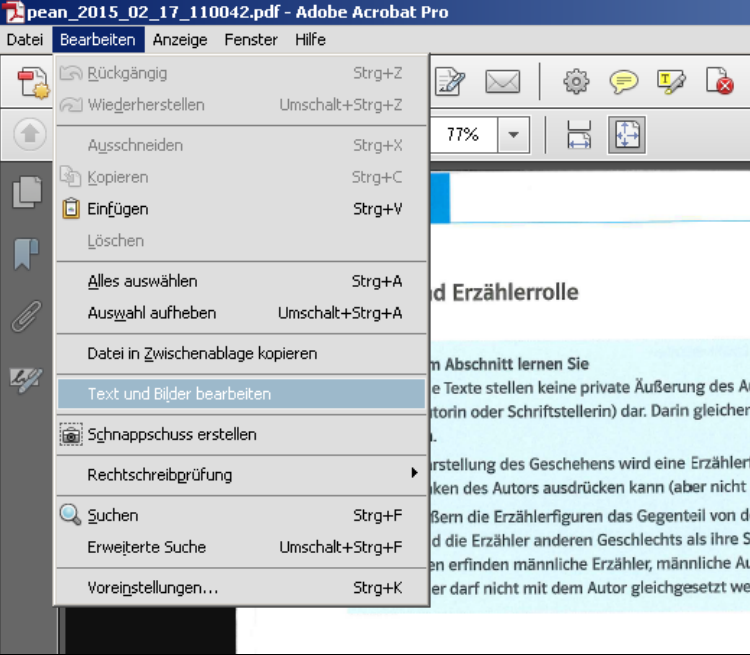The height and width of the screenshot is (655, 750).
Task: Add a sticky note comment
Action: [624, 82]
